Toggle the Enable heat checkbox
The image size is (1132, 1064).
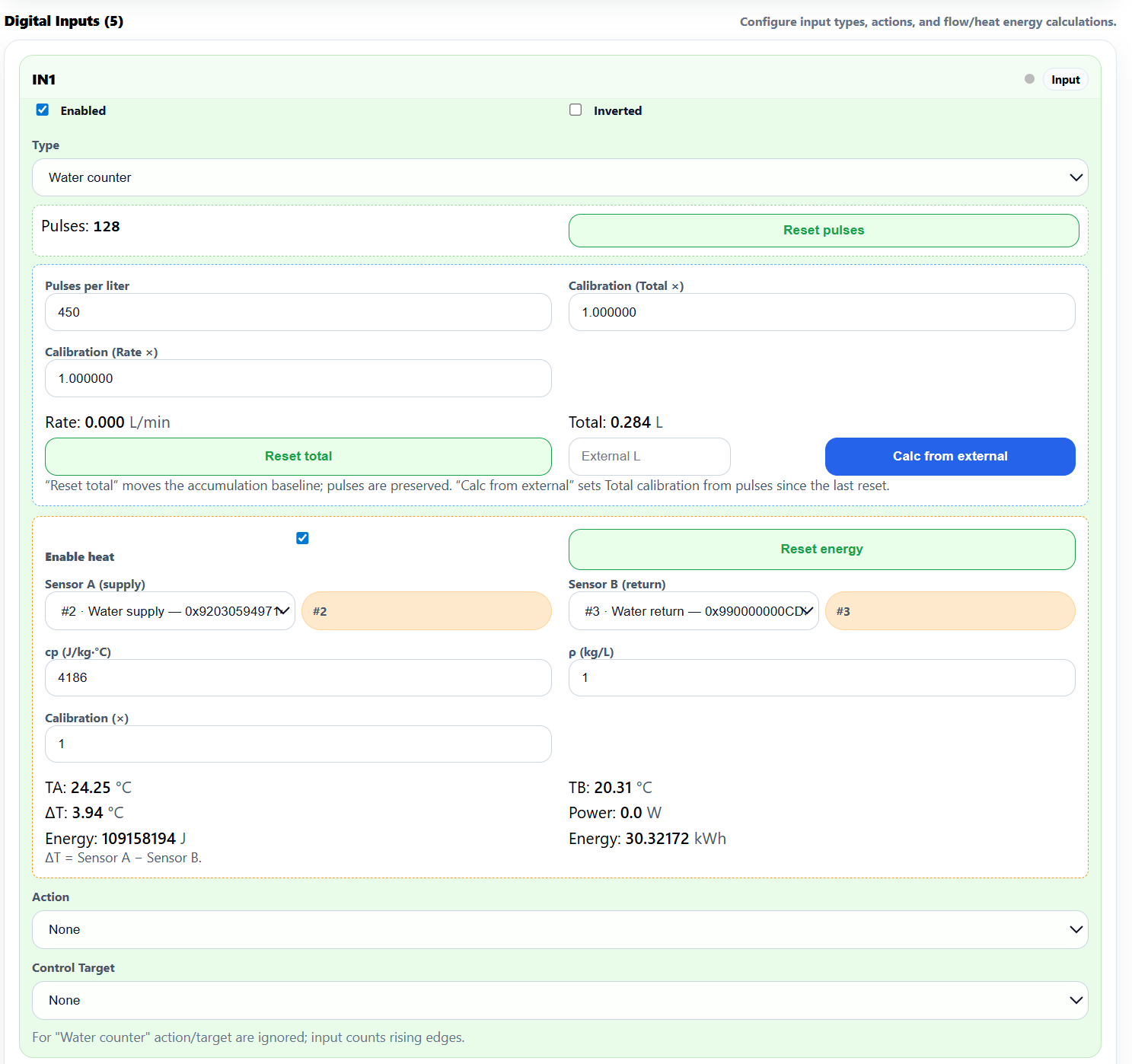(x=302, y=538)
